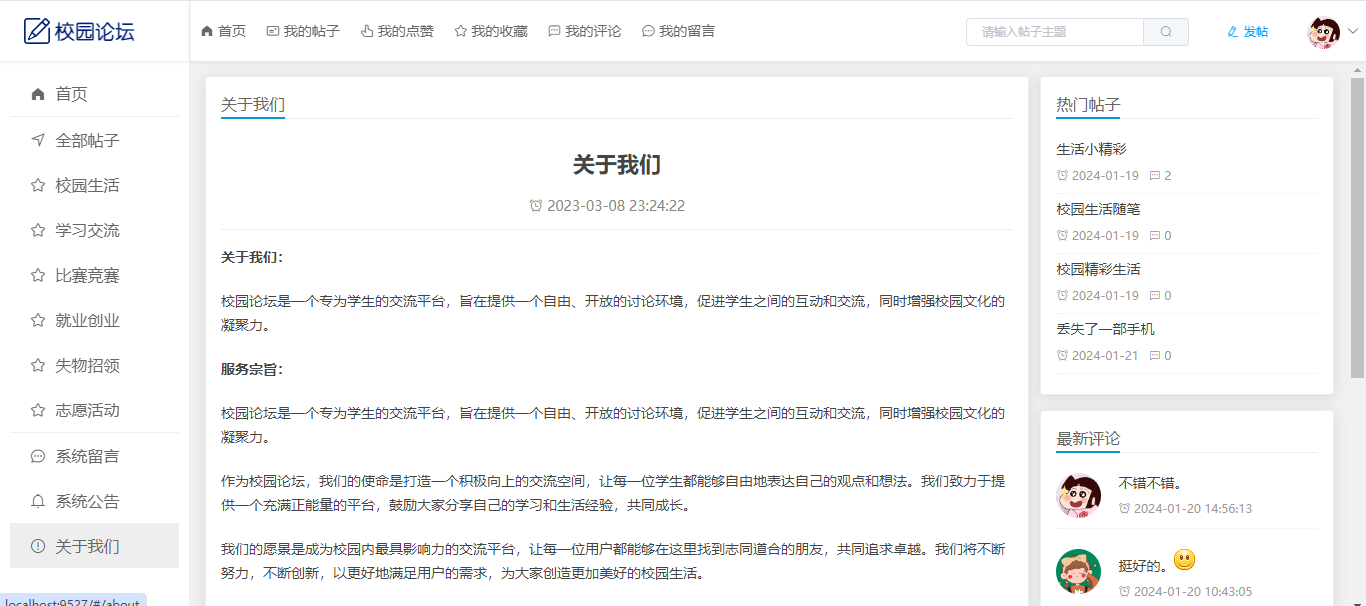Viewport: 1366px width, 606px height.
Task: Click the info circle icon beside 关于我们
Action: [x=38, y=546]
